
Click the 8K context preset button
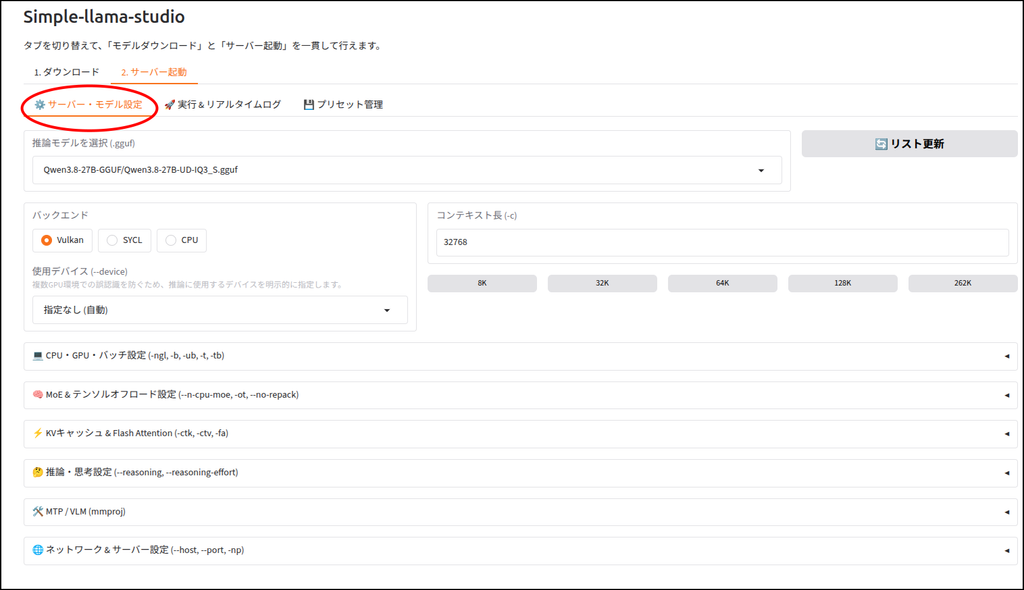(x=482, y=283)
